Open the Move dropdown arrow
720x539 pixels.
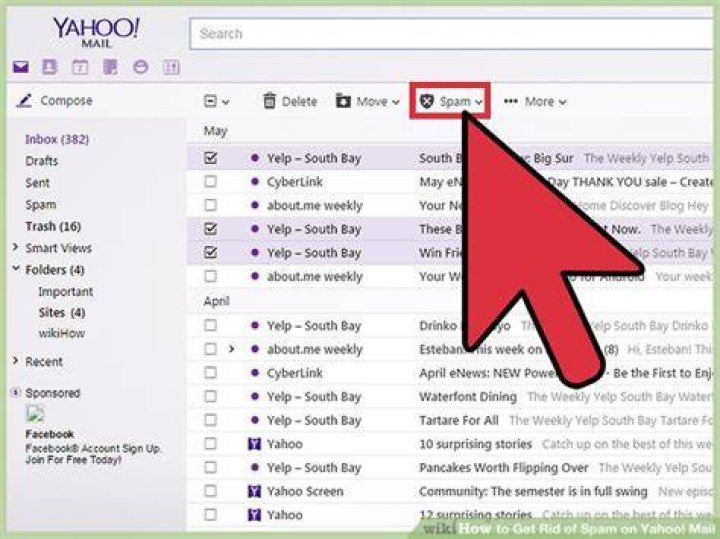[x=396, y=102]
